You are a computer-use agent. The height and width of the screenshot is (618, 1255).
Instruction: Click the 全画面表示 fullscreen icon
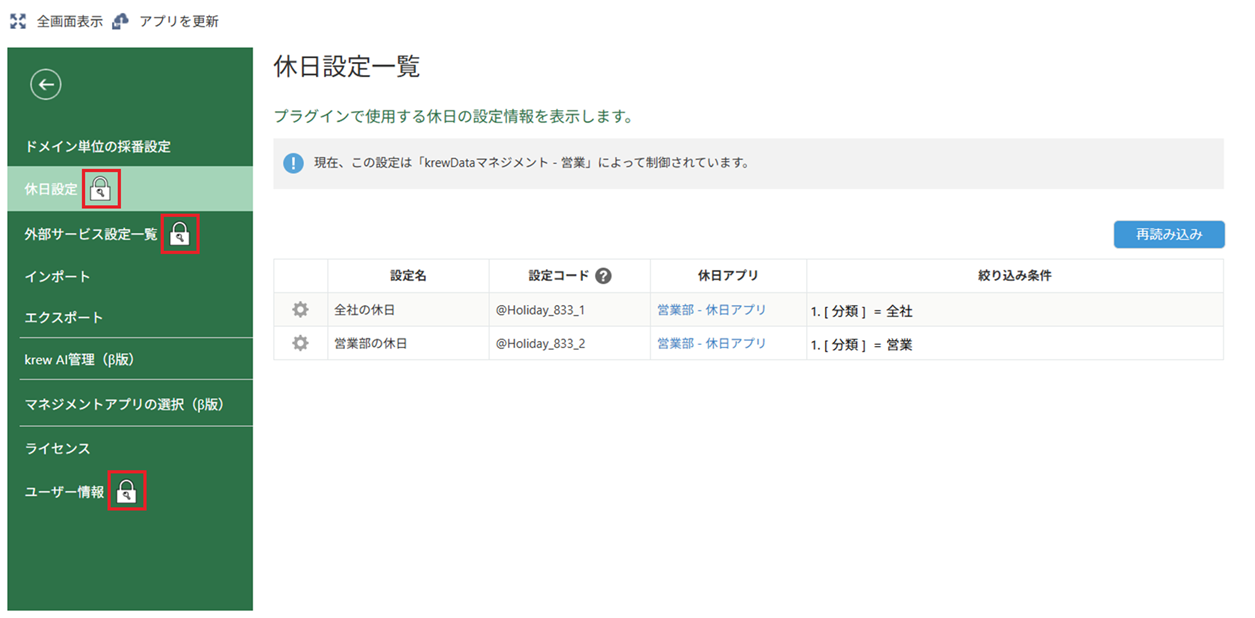(x=18, y=21)
